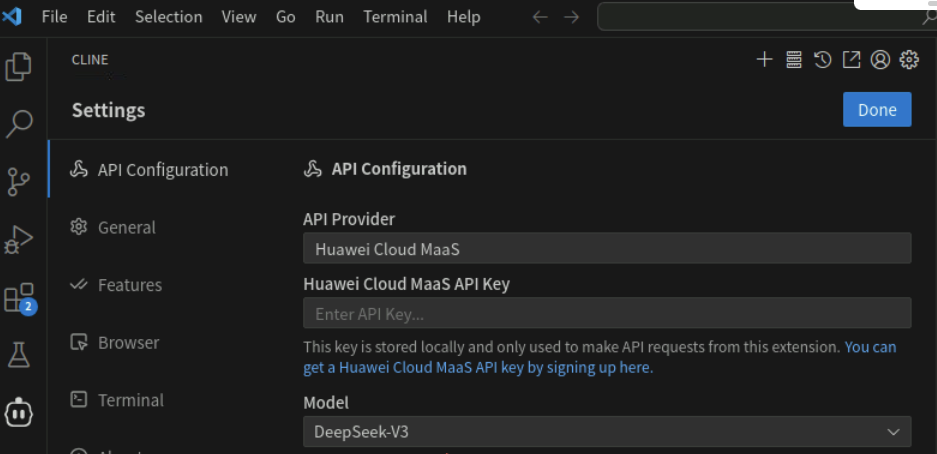The width and height of the screenshot is (937, 454).
Task: Switch to the Features settings tab
Action: (129, 285)
